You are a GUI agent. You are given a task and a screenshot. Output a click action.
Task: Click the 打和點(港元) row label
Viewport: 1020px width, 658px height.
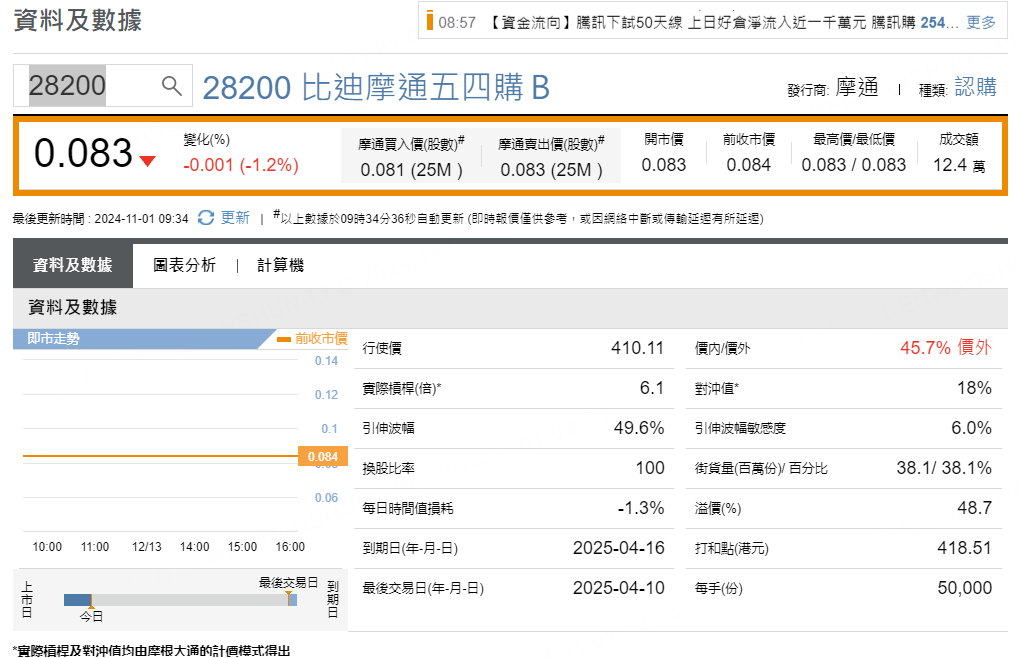[732, 549]
